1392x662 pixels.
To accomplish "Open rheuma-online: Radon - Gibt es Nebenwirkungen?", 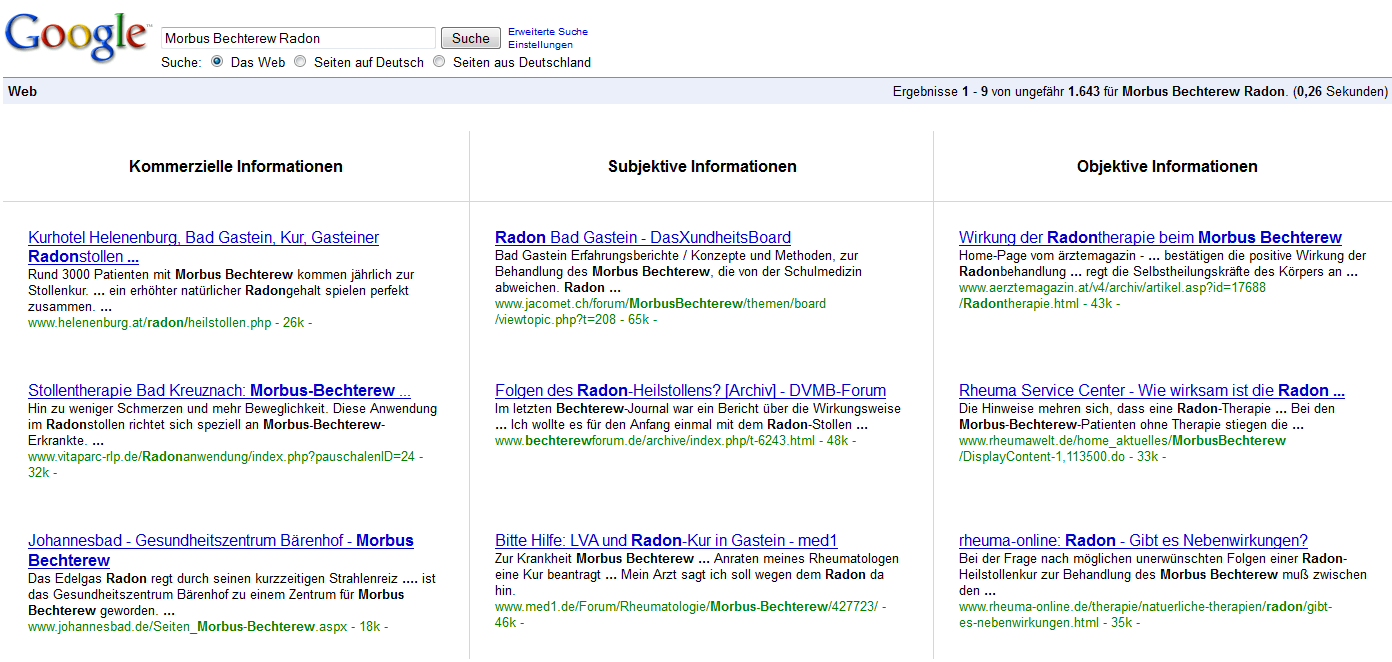I will (x=1133, y=540).
